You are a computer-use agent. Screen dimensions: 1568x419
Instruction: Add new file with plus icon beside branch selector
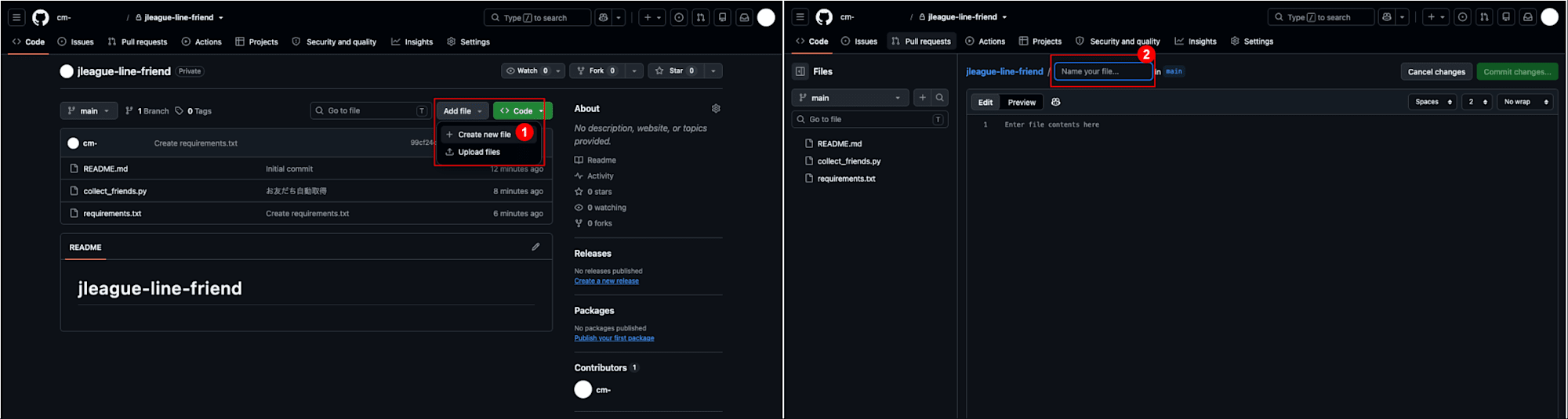[x=923, y=98]
